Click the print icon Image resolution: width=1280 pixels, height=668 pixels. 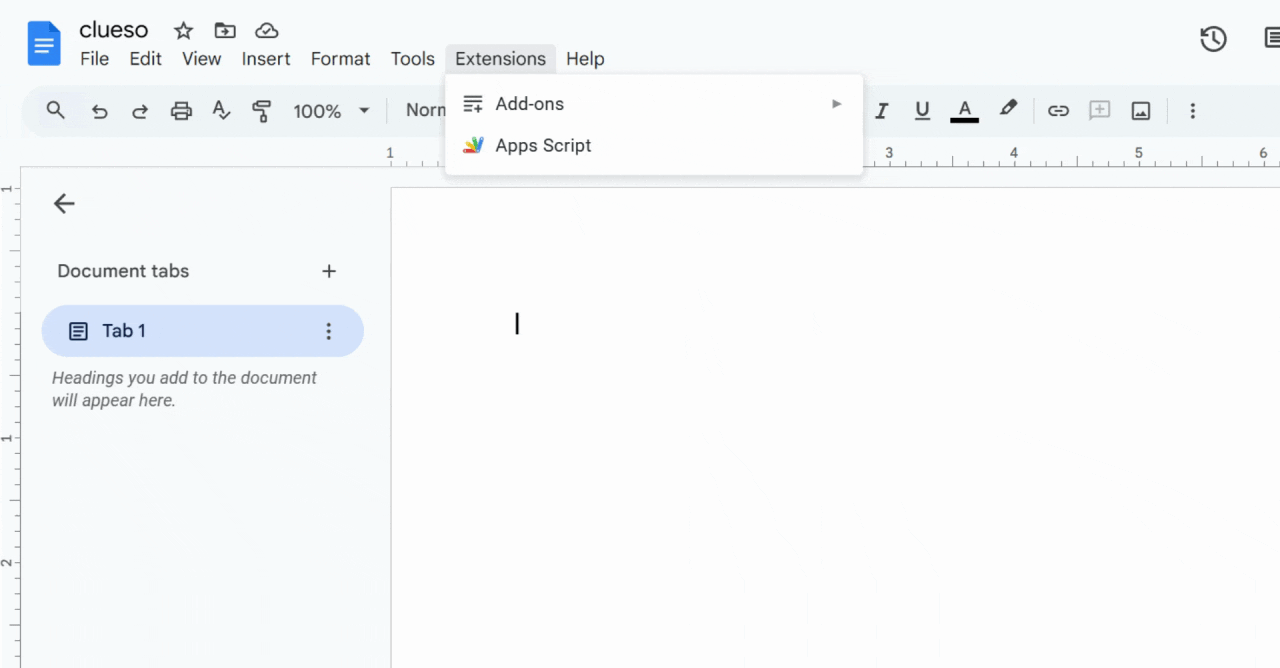point(181,111)
